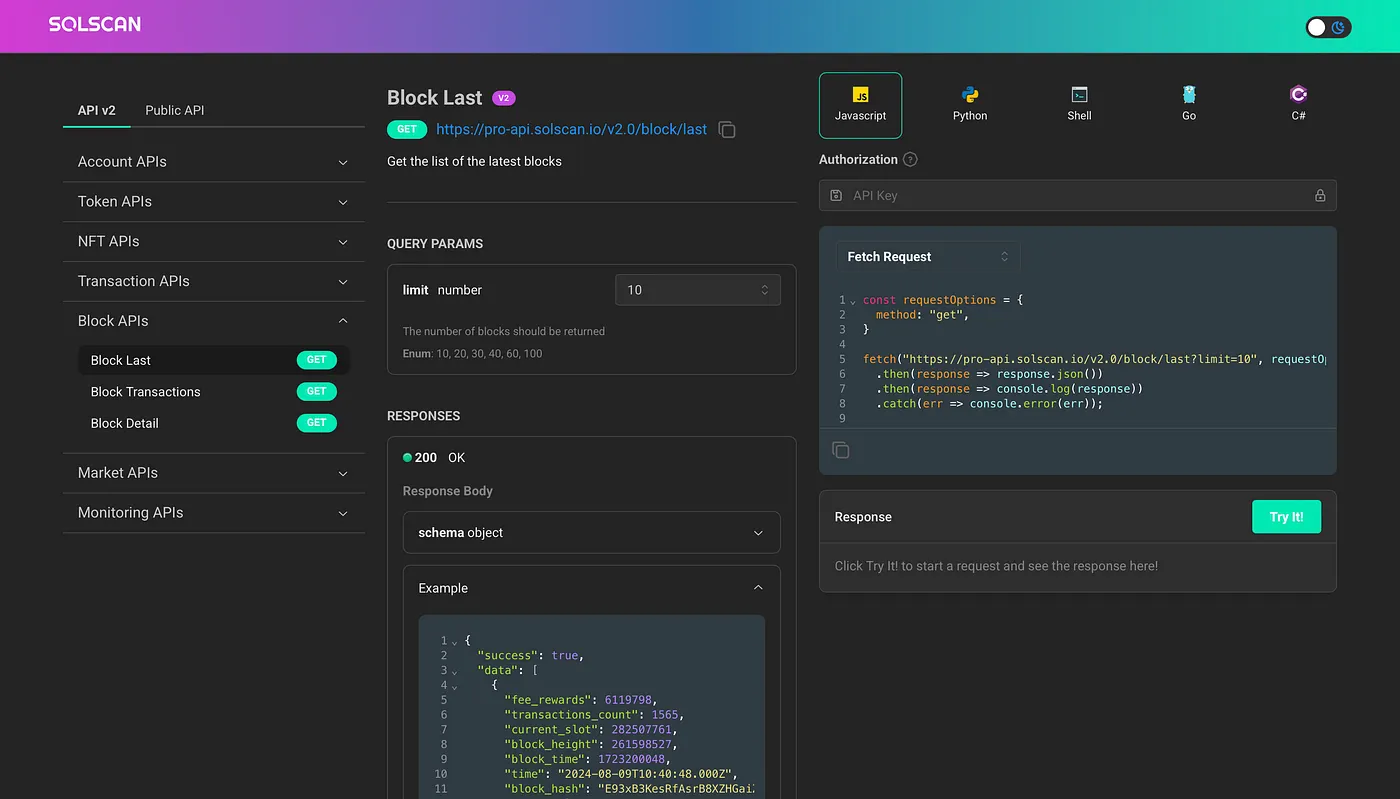1400x799 pixels.
Task: Copy the endpoint URL with copy icon
Action: click(x=727, y=130)
